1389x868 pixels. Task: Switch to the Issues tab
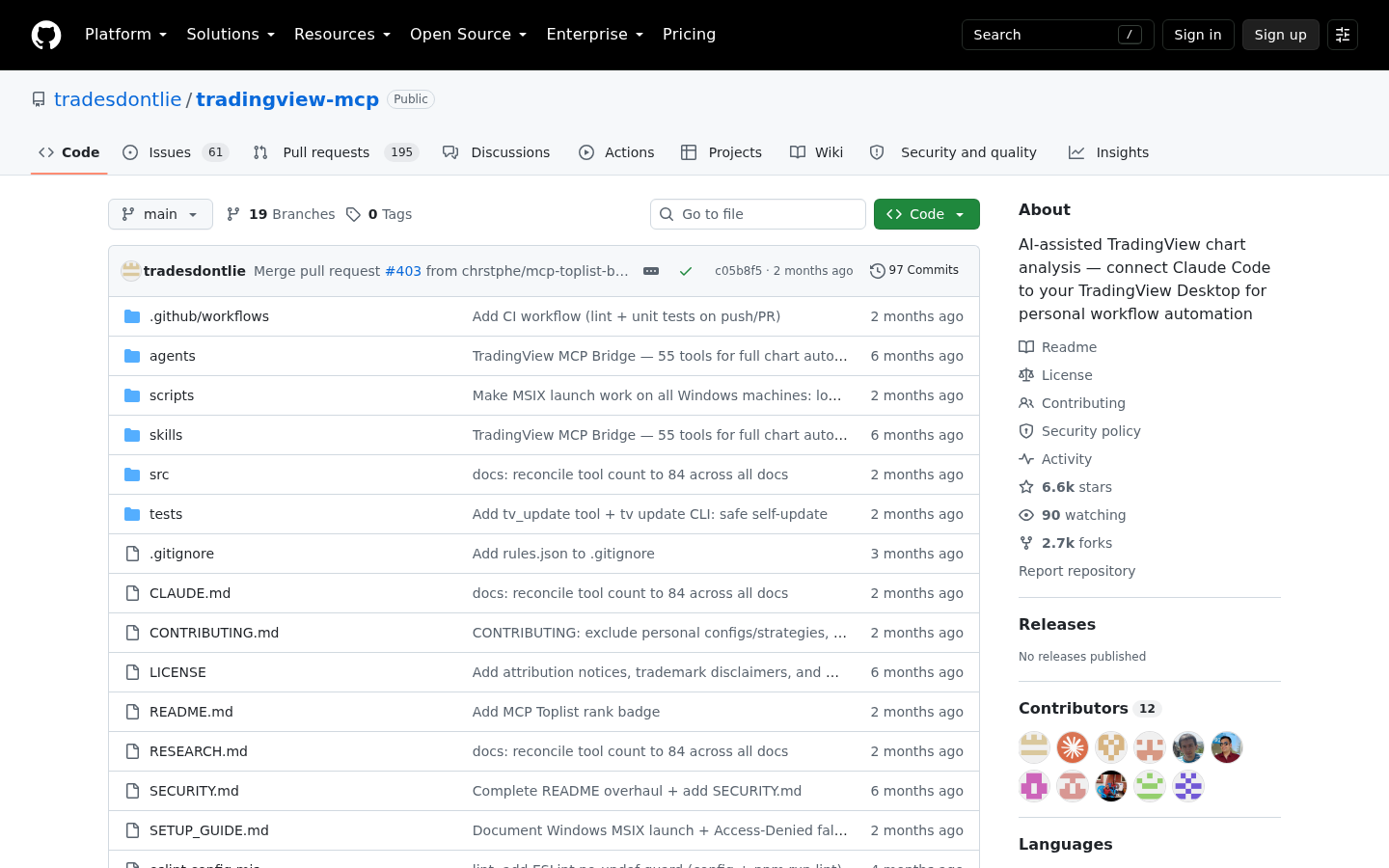[176, 152]
